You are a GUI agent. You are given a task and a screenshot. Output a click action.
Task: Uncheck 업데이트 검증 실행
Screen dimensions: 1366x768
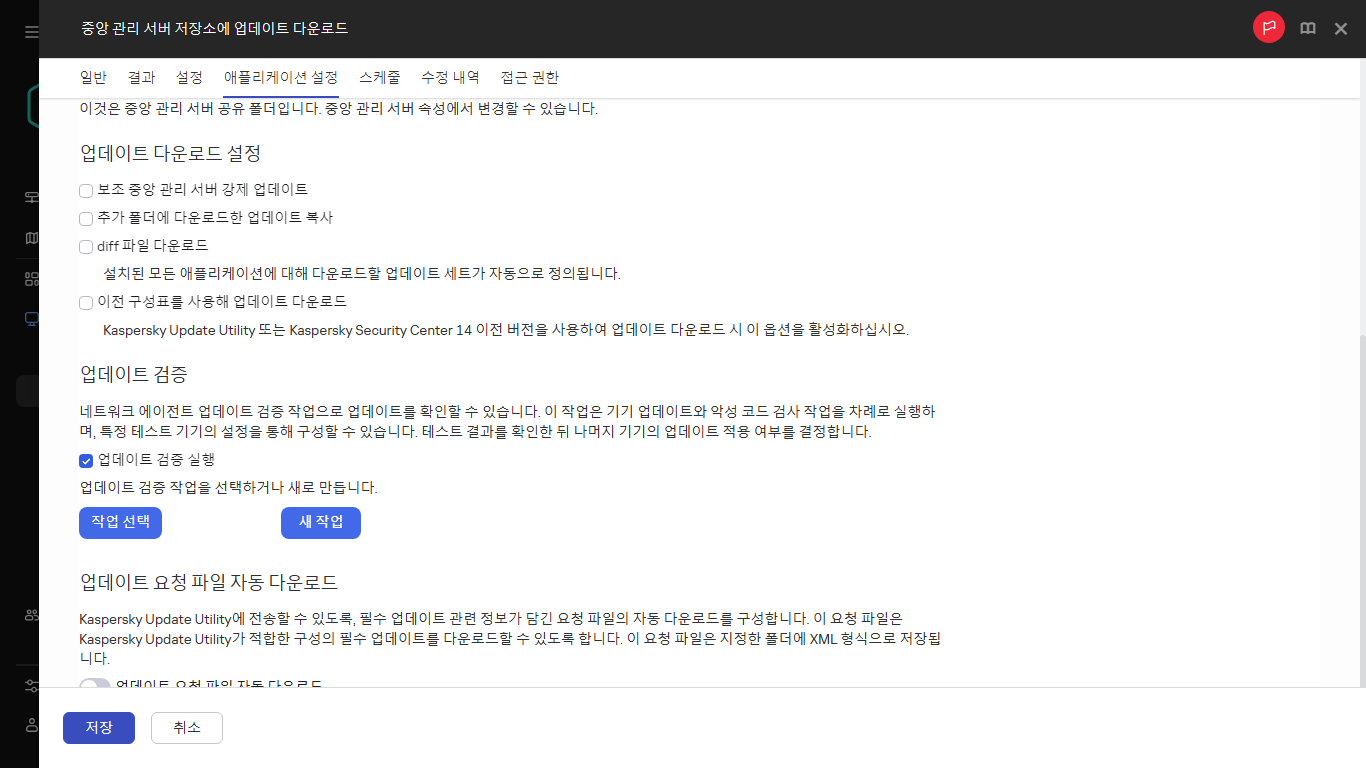pyautogui.click(x=86, y=461)
